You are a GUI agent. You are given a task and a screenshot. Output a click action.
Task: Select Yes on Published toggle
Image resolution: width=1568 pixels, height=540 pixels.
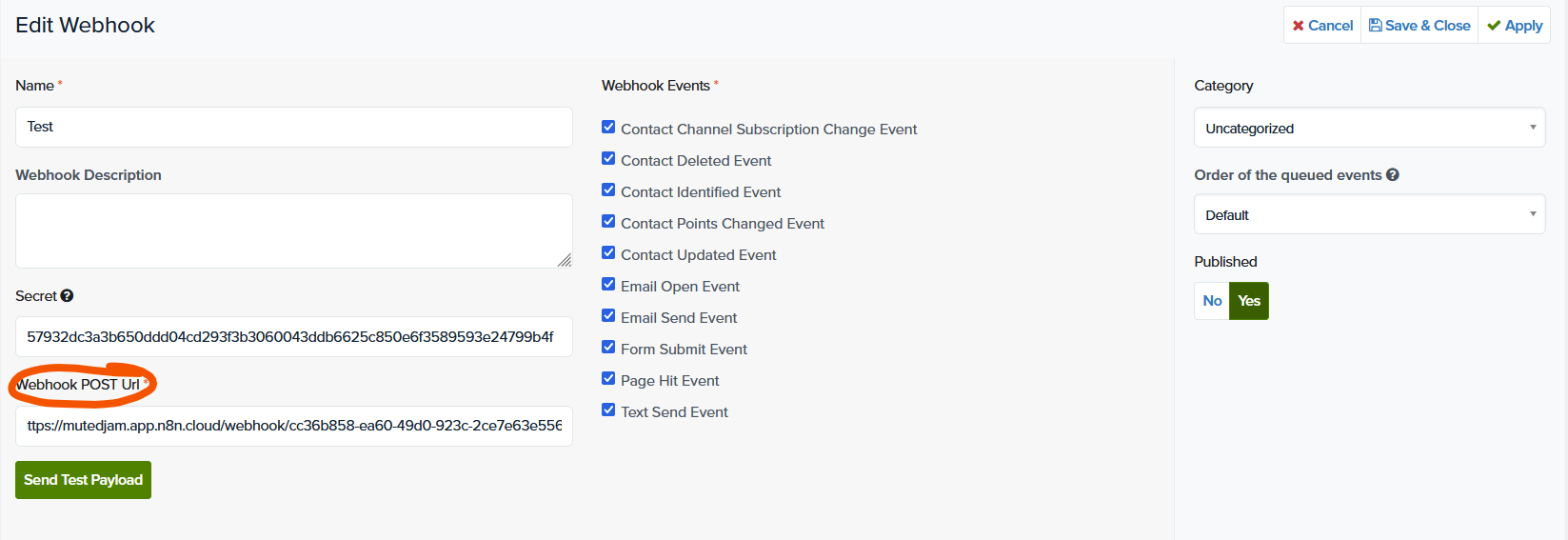(1249, 301)
